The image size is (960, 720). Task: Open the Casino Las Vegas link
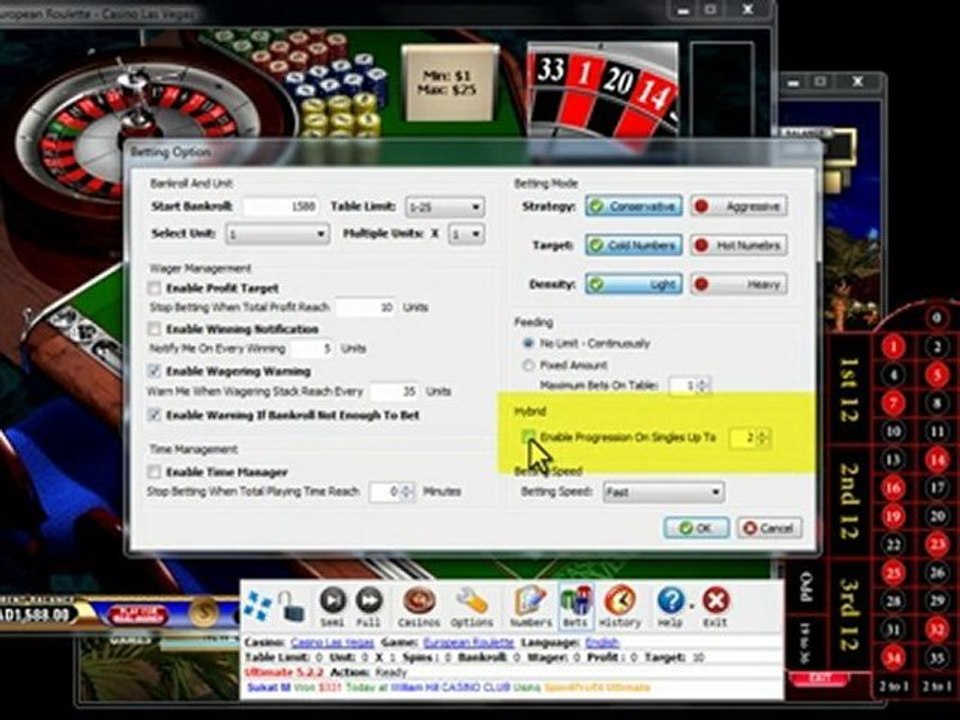point(332,643)
